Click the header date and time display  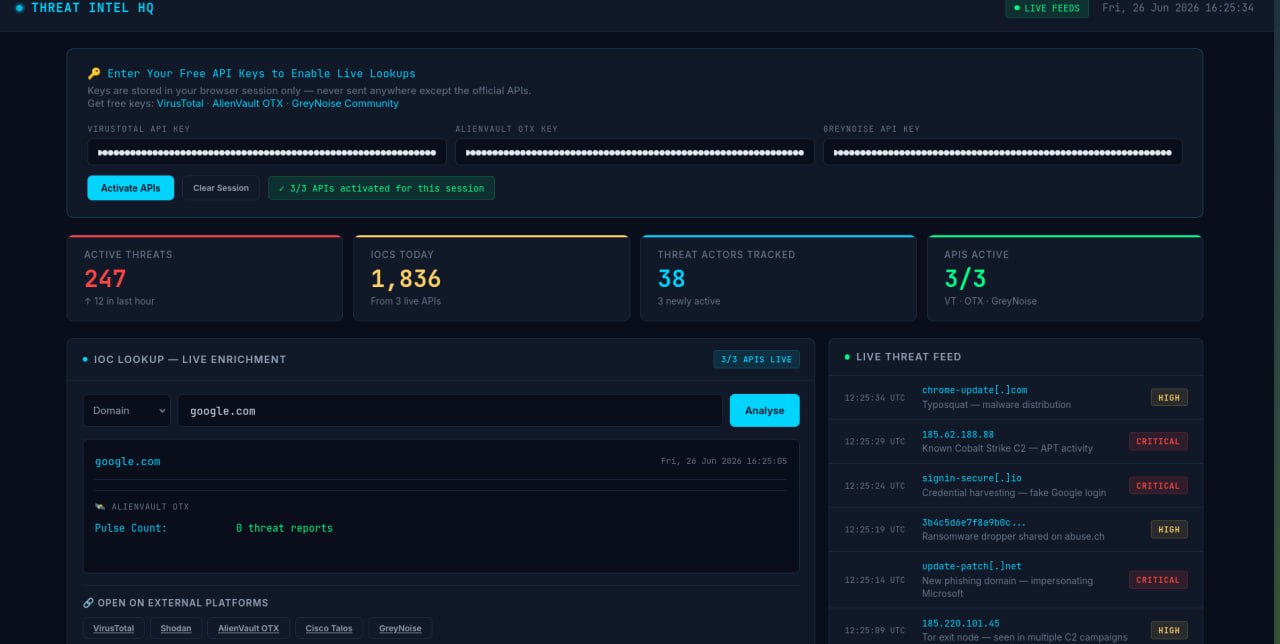tap(1178, 8)
